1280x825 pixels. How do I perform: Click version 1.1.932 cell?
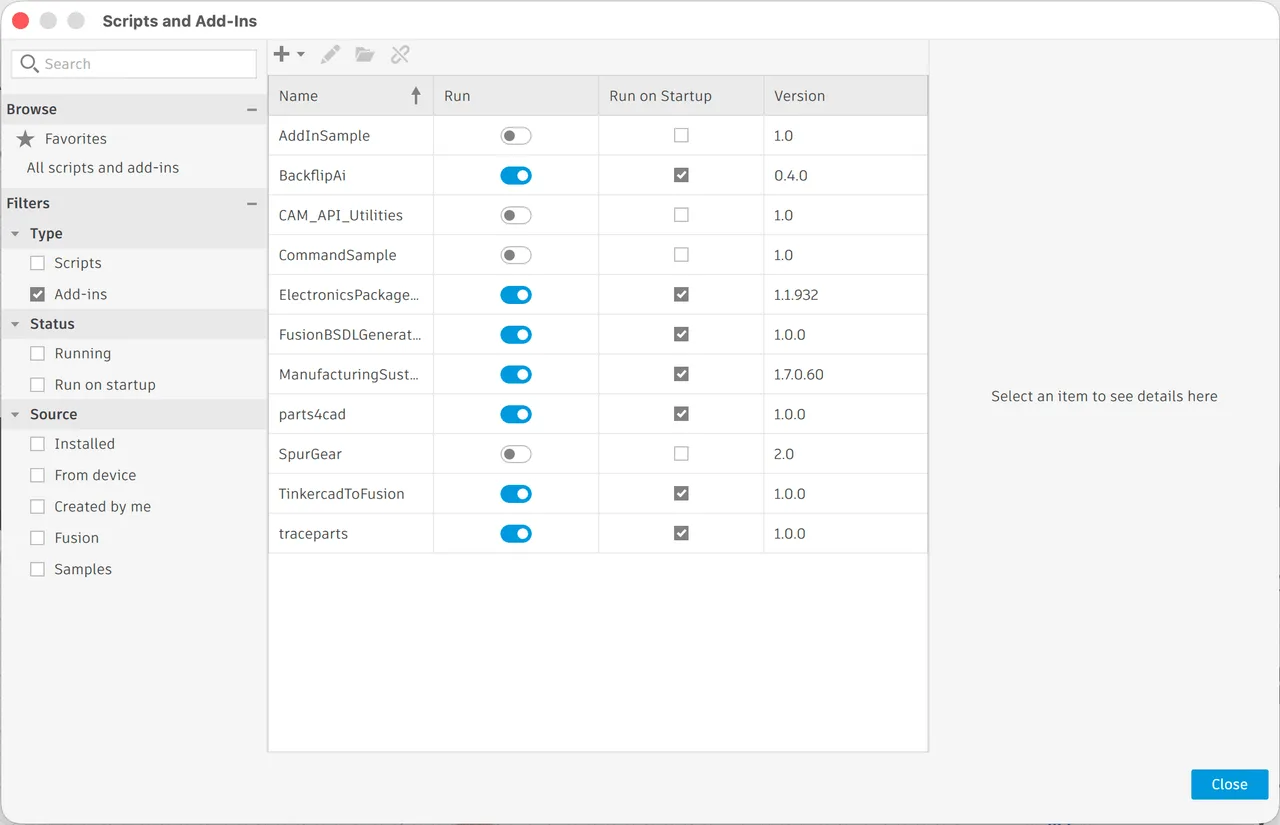click(x=846, y=295)
